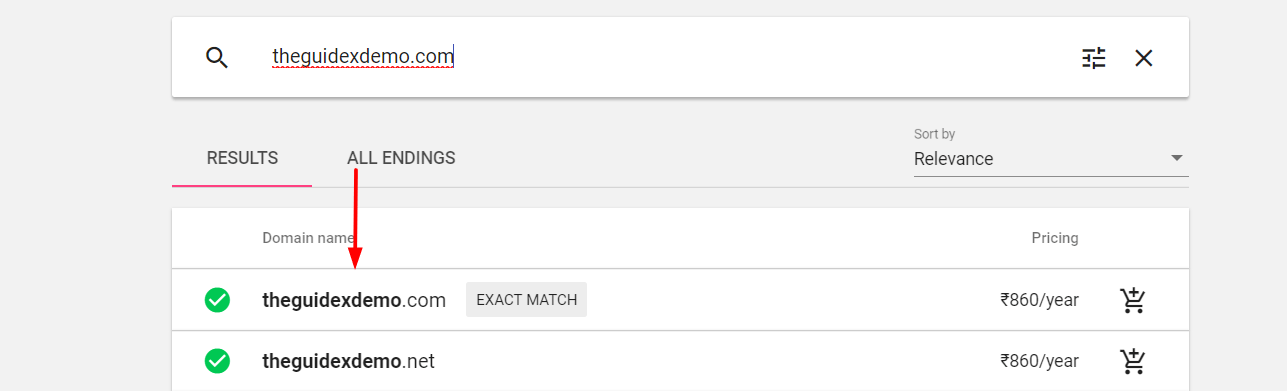Expand the Sort by dropdown arrow

click(1177, 158)
